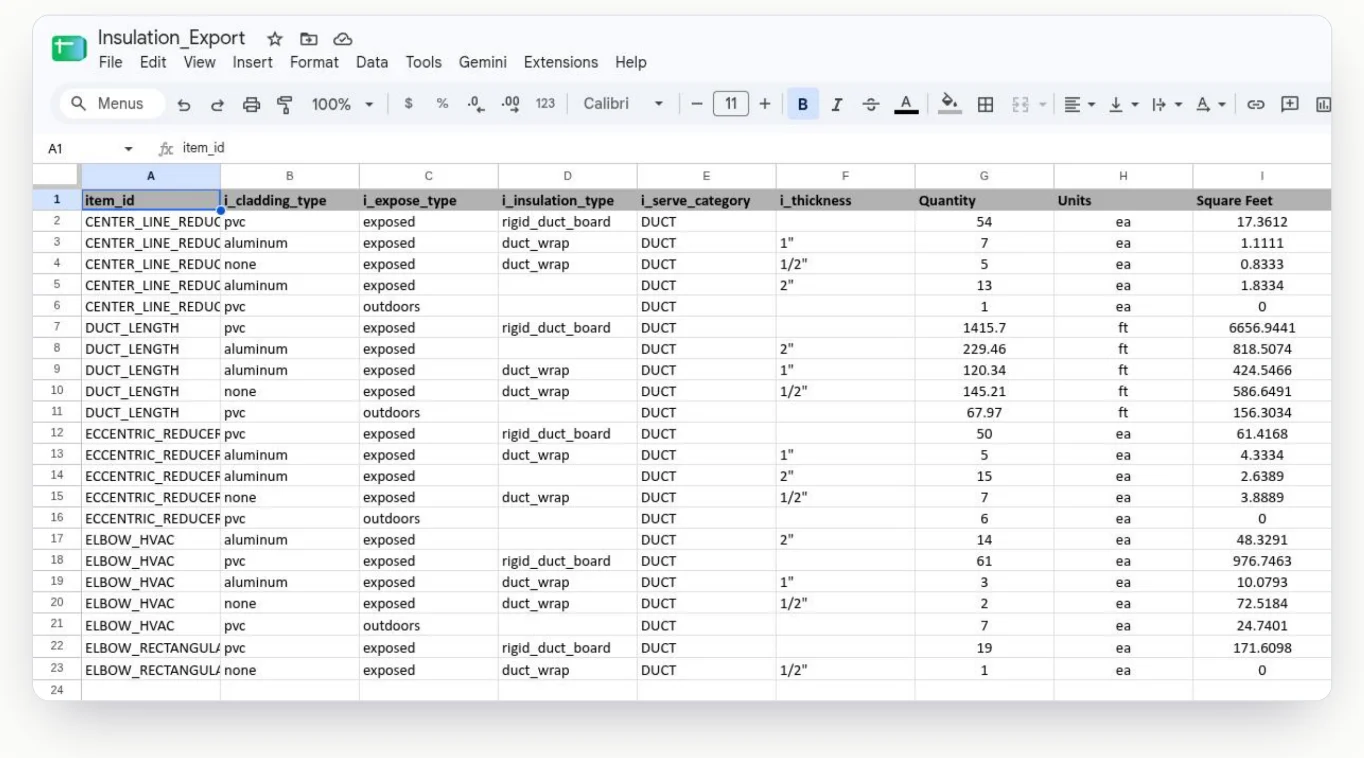
Task: Check the cloud save status icon
Action: click(x=343, y=39)
